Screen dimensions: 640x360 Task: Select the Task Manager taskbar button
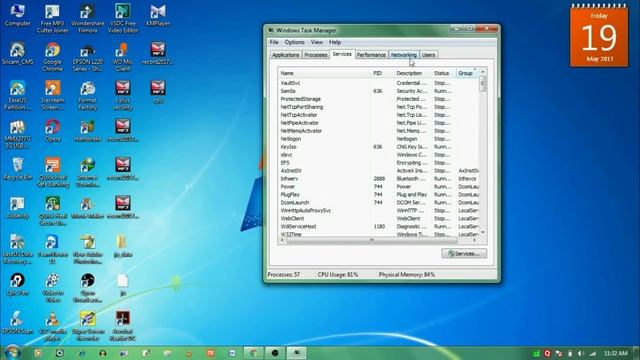click(x=297, y=353)
